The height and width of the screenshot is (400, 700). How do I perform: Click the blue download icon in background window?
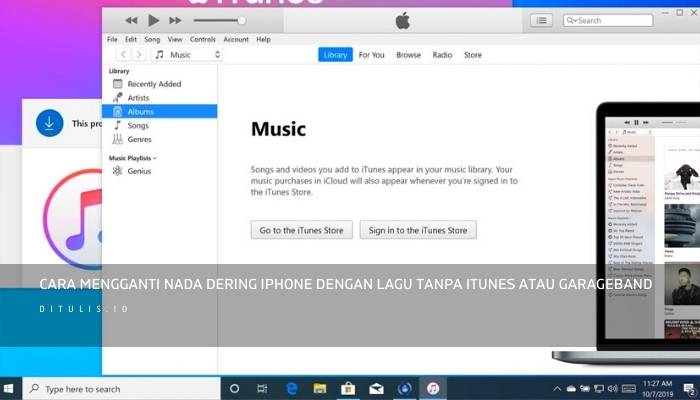click(50, 123)
